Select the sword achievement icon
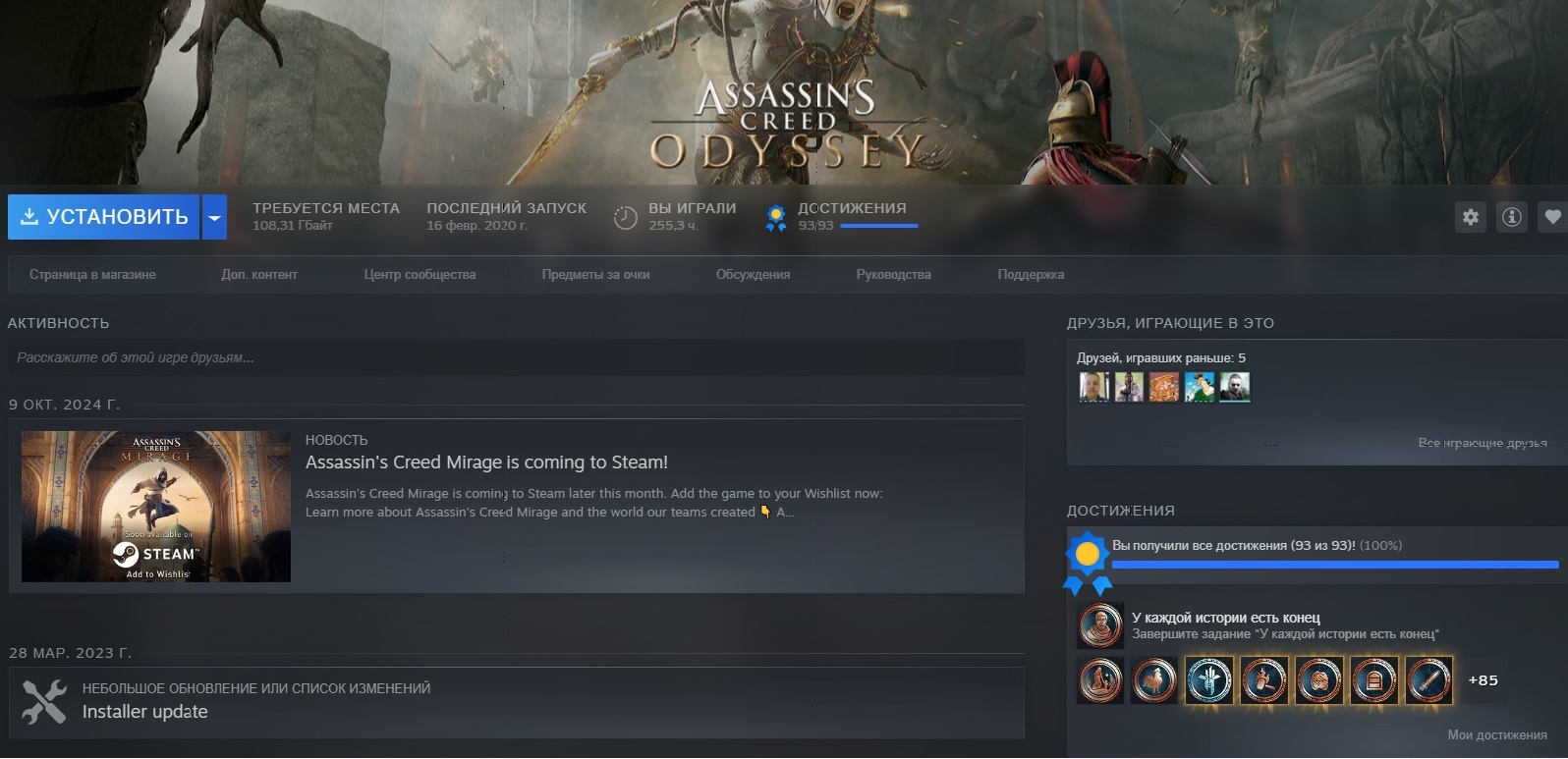Viewport: 1568px width, 759px height. [1428, 680]
